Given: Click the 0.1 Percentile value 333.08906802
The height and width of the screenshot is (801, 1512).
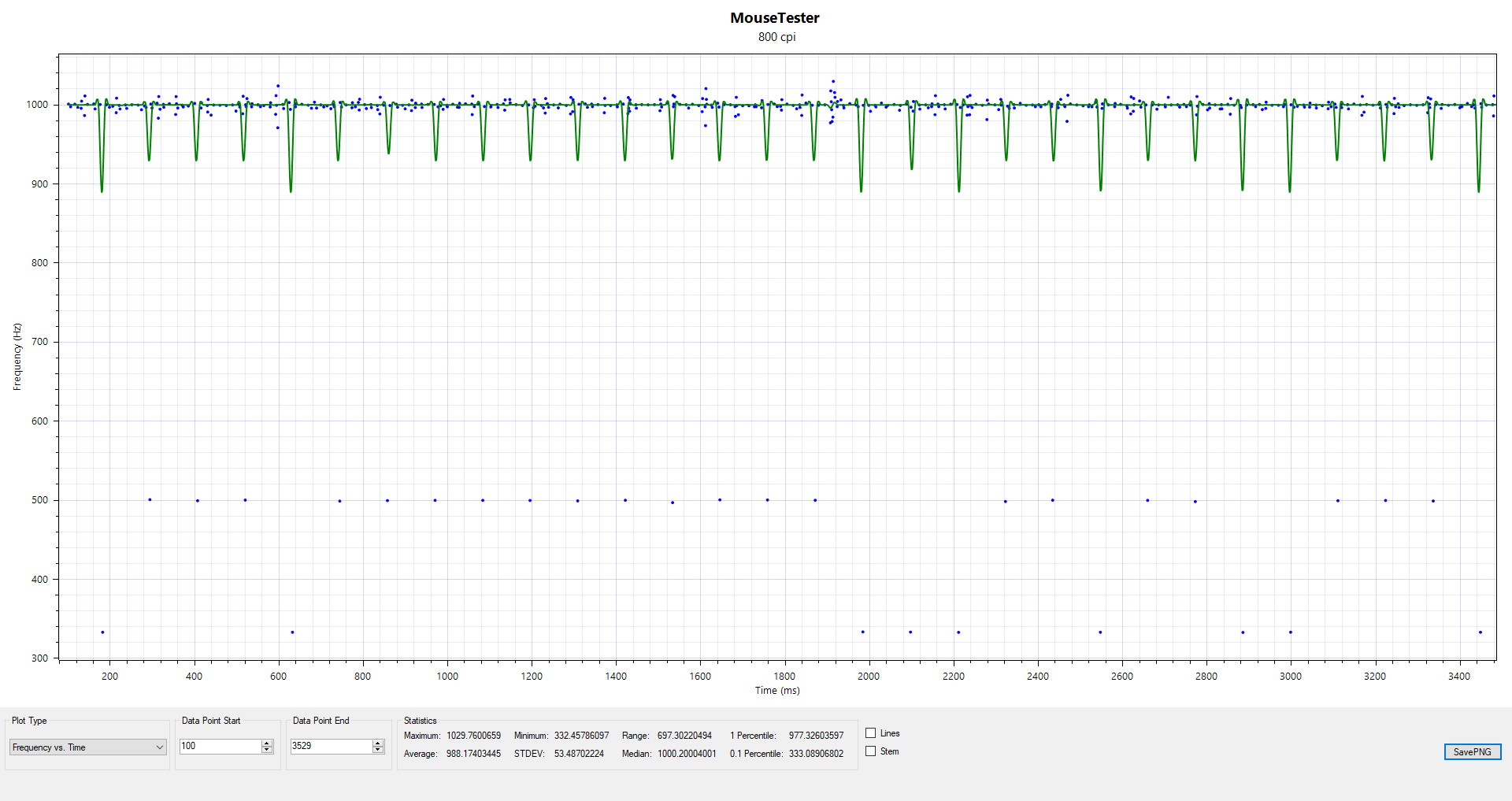Looking at the screenshot, I should point(816,754).
